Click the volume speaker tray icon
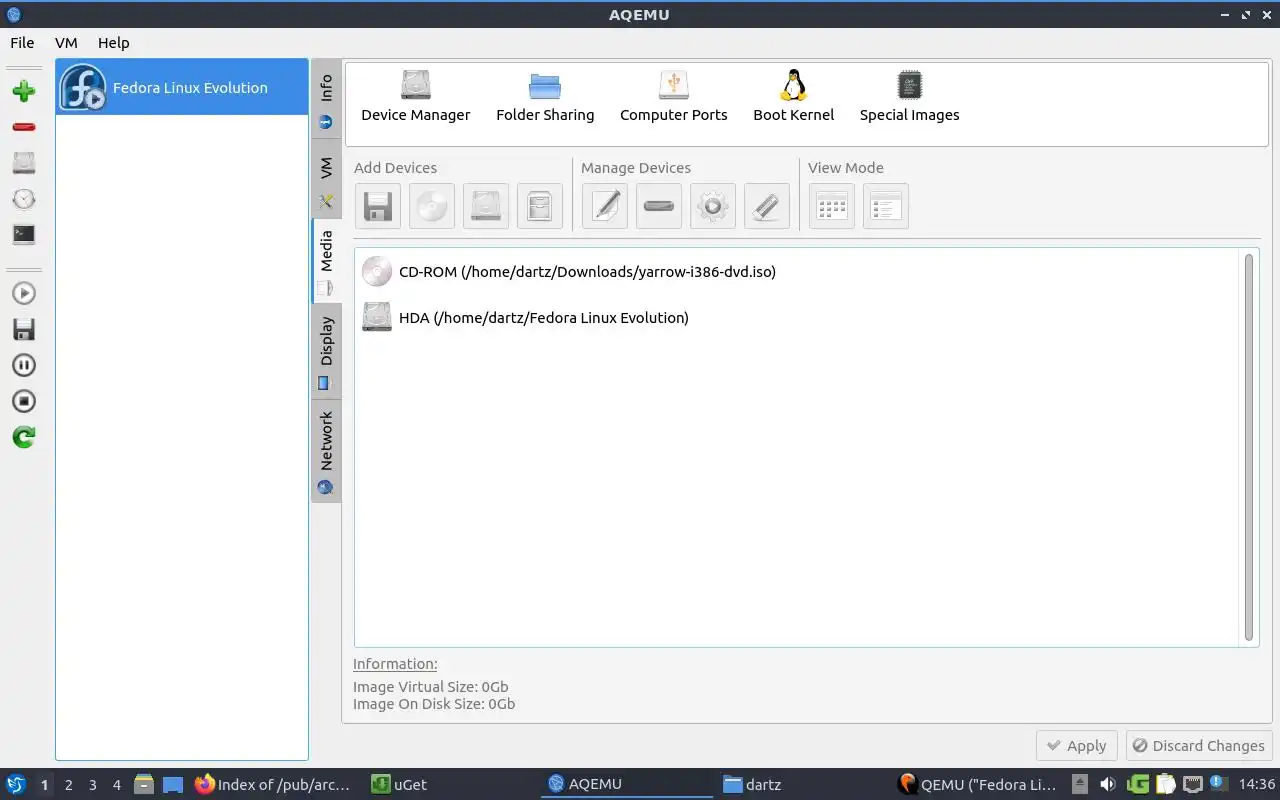This screenshot has height=800, width=1280. 1108,785
